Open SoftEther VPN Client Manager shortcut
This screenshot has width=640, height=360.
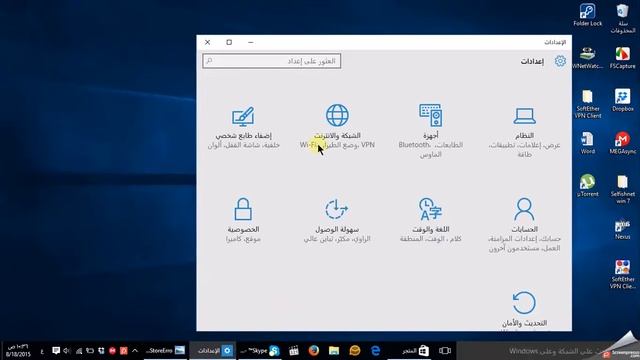622,274
